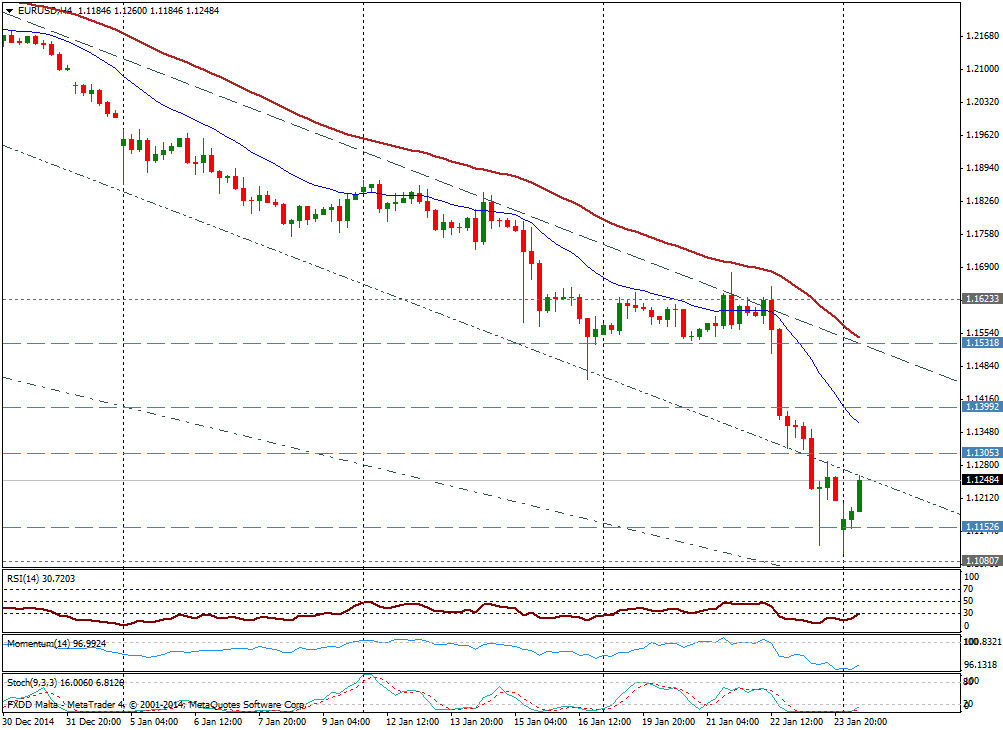Select the 1.11526 horizontal level price tag

click(982, 527)
